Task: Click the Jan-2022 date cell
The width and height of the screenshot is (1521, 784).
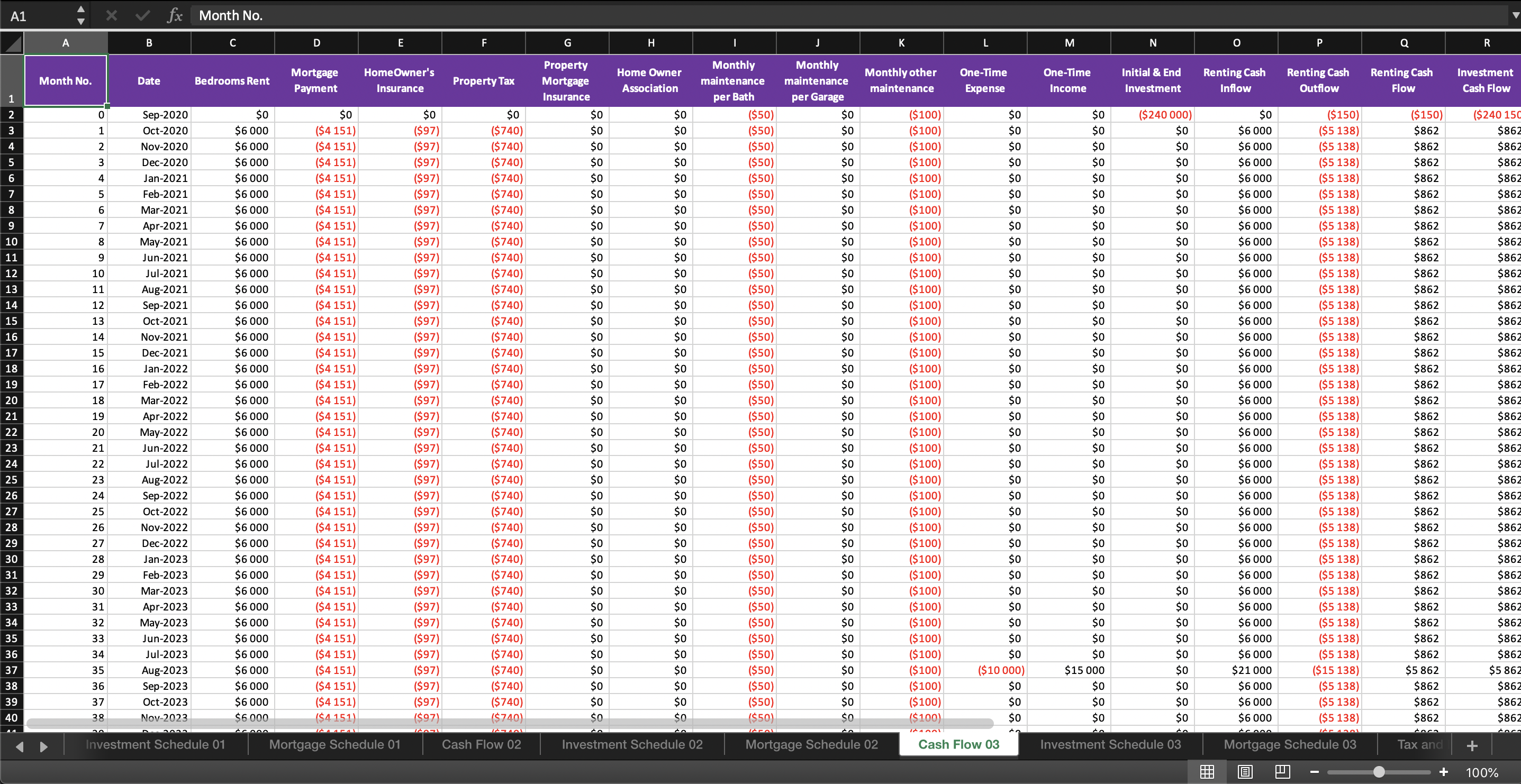Action: [x=149, y=368]
